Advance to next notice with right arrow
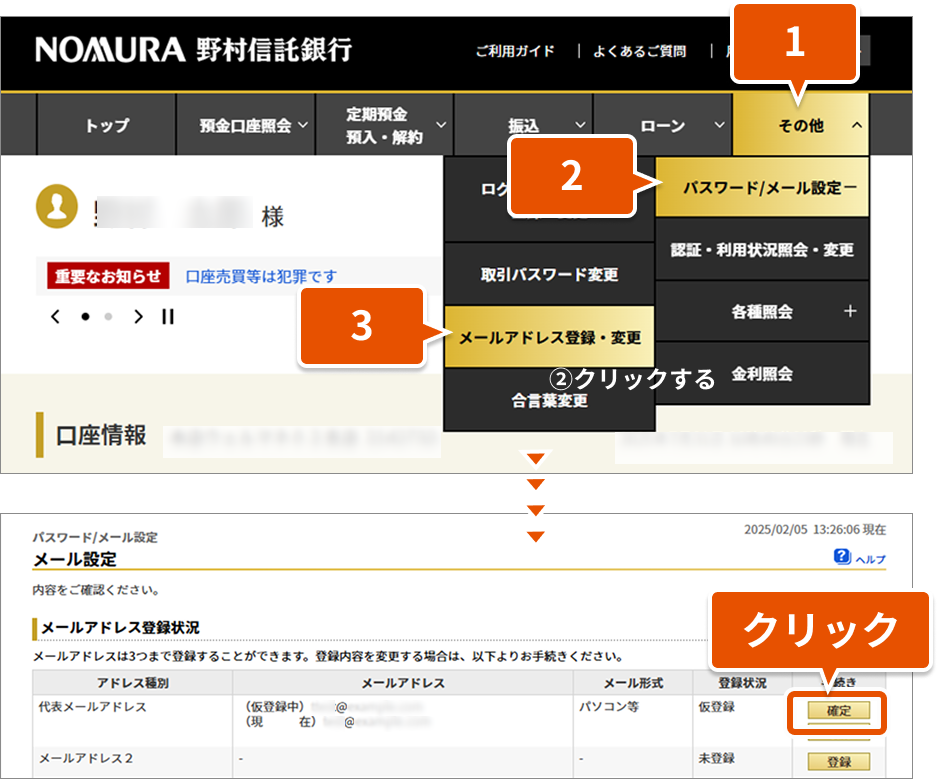 pyautogui.click(x=138, y=317)
